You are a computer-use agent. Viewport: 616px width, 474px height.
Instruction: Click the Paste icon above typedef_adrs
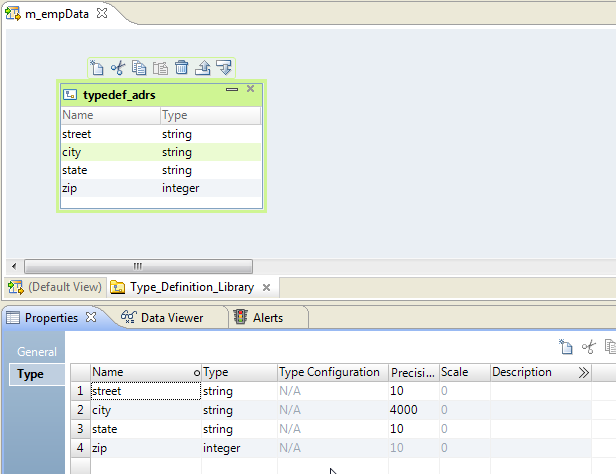click(x=160, y=68)
